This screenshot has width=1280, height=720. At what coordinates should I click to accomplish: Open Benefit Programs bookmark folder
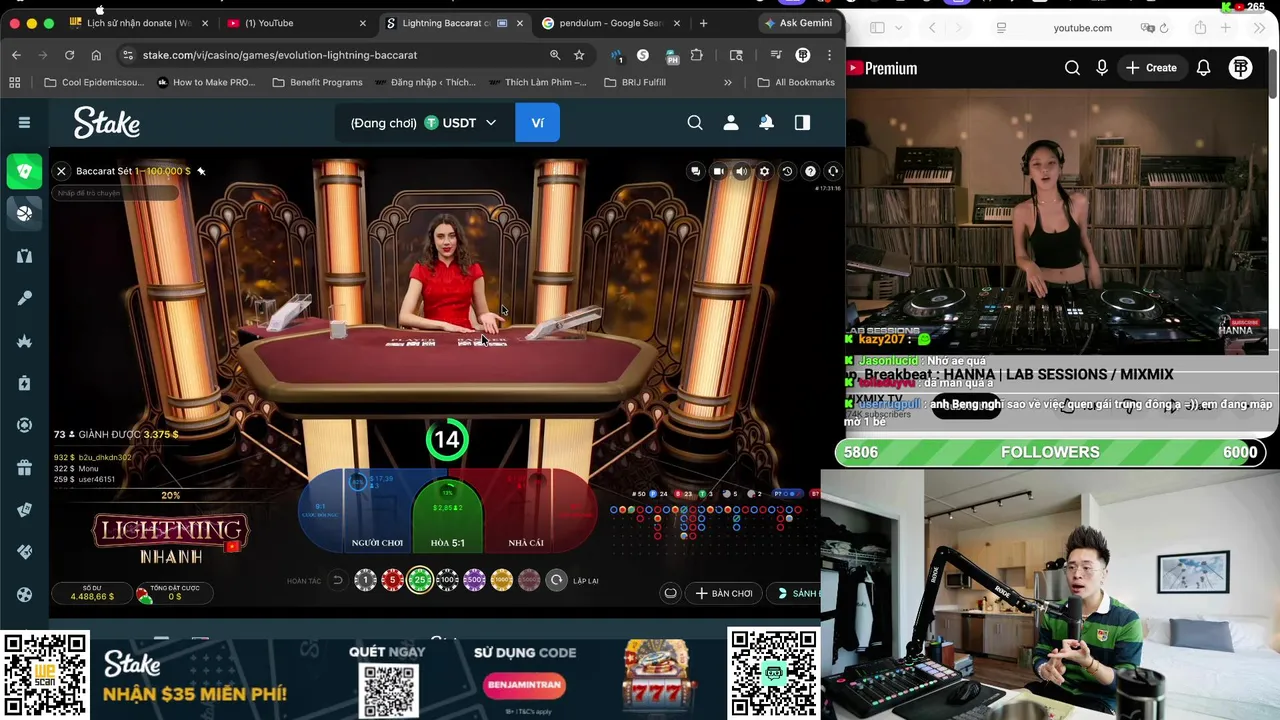(317, 82)
